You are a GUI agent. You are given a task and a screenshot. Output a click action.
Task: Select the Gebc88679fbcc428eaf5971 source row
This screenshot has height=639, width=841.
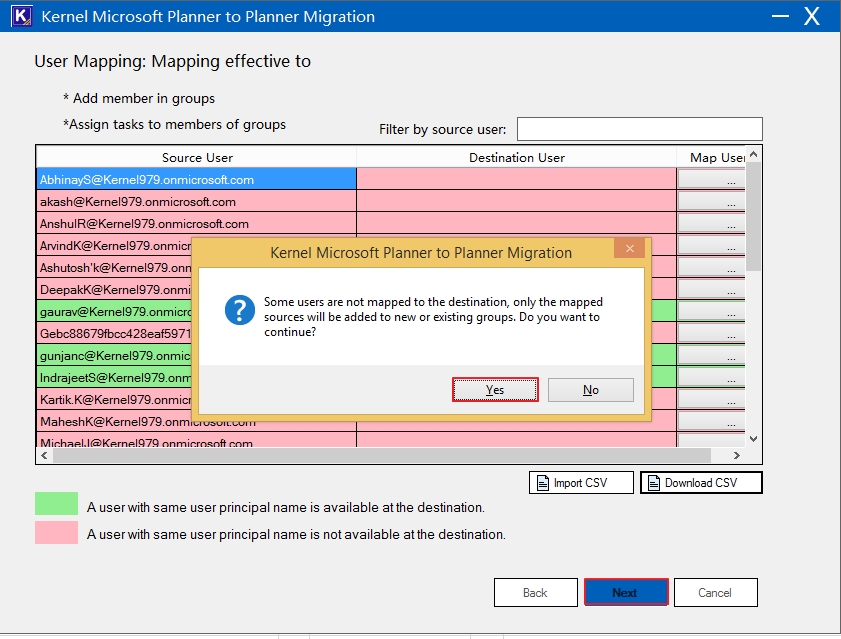point(114,333)
